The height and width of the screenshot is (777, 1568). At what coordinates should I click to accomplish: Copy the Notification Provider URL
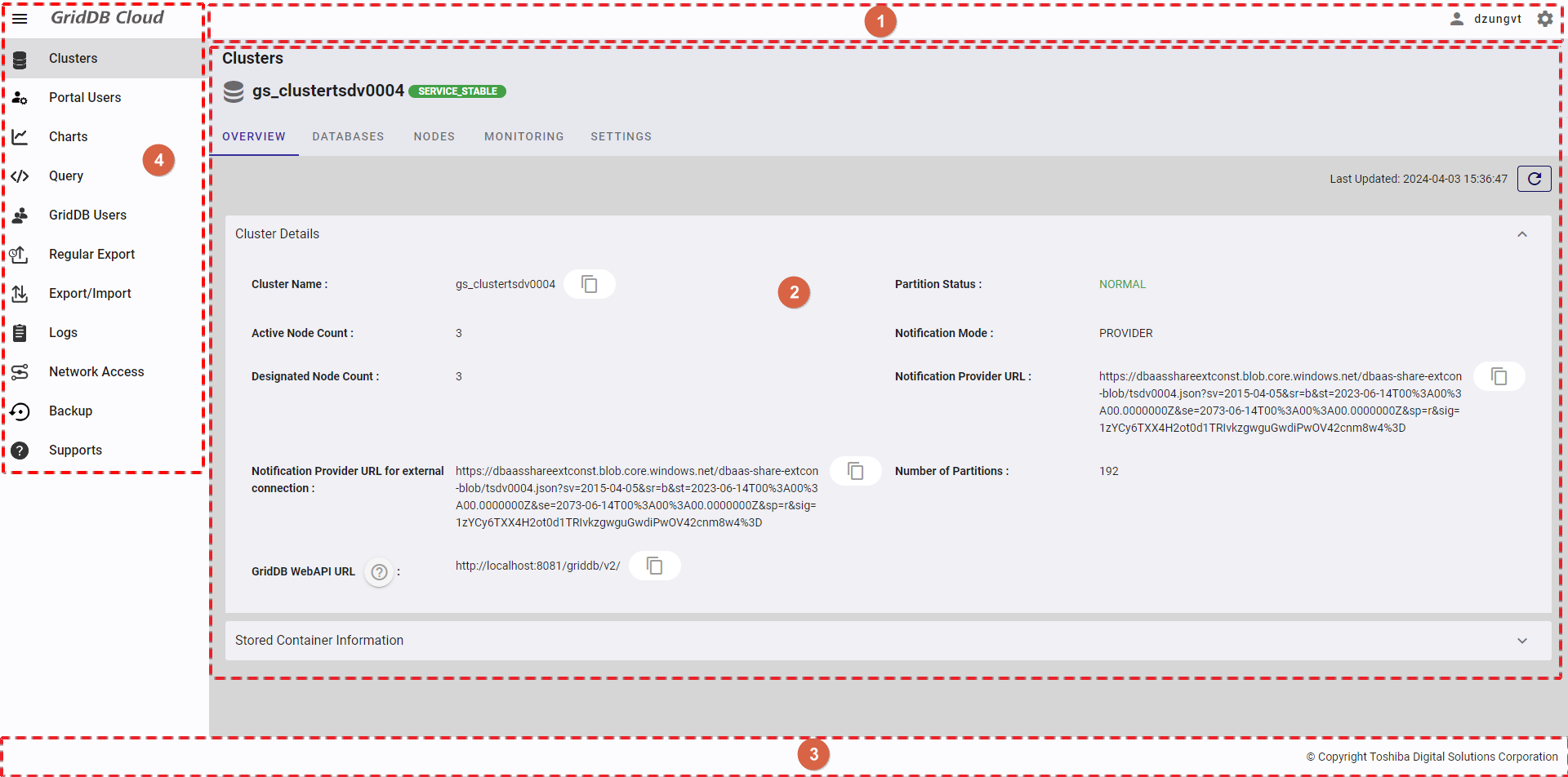coord(1499,376)
